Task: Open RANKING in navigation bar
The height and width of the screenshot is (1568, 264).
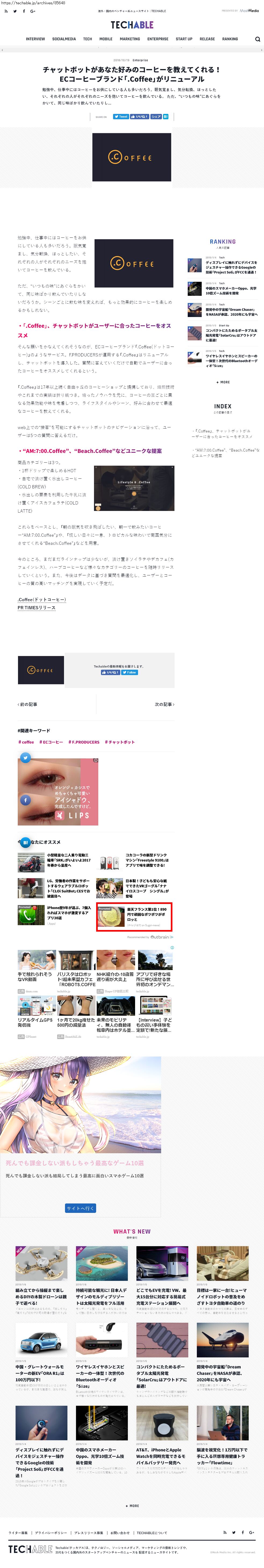Action: click(230, 39)
